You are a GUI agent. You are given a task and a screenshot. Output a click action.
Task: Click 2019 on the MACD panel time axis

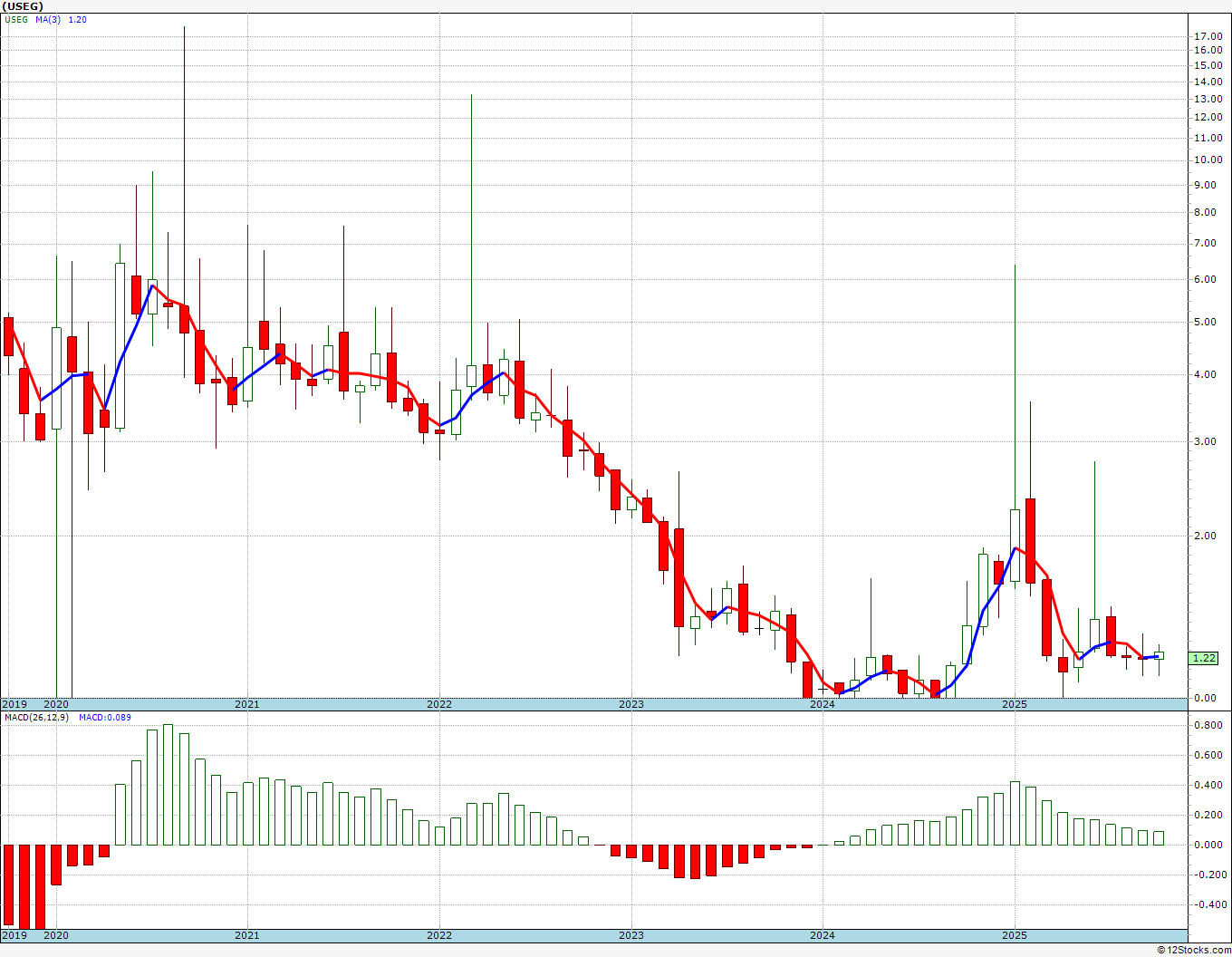(x=14, y=935)
